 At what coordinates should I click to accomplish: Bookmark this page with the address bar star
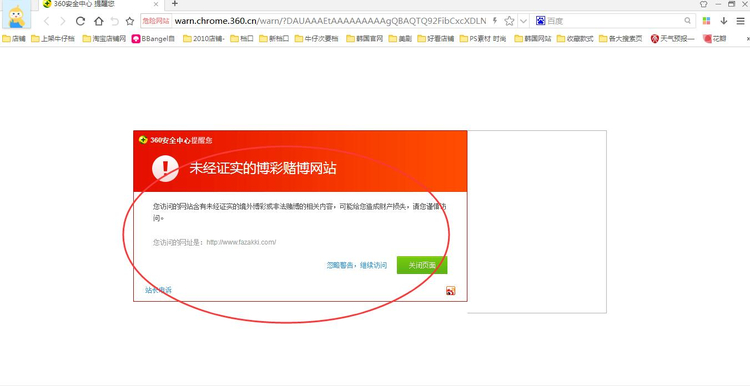click(x=509, y=21)
